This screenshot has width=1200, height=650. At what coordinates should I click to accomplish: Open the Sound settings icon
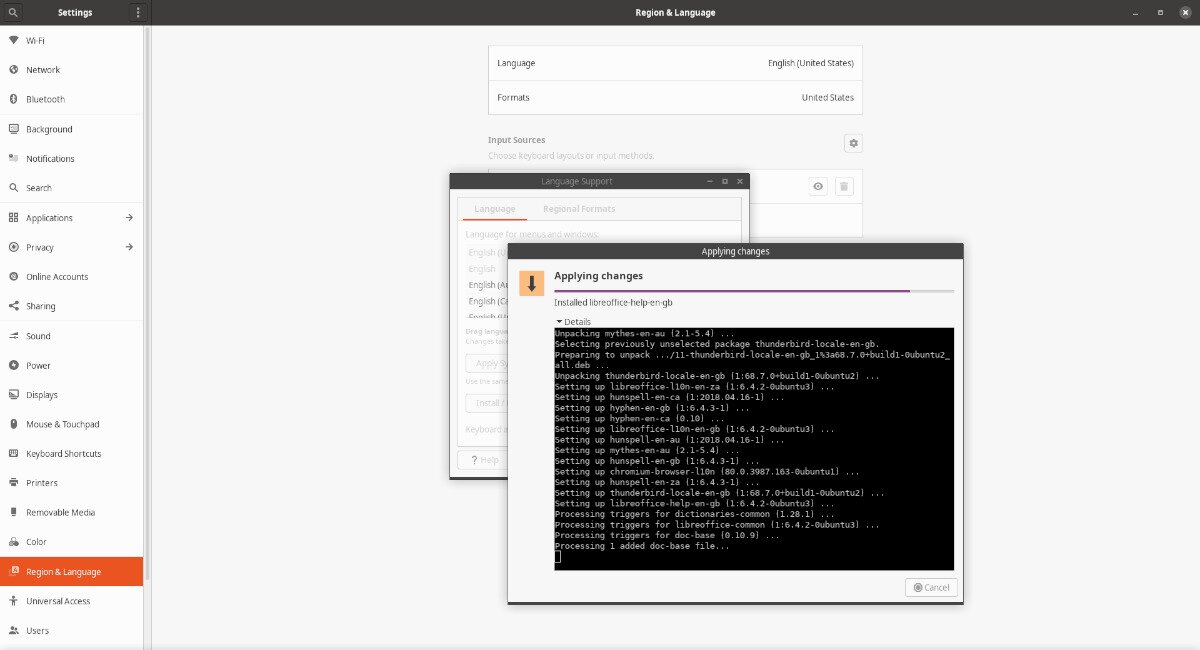click(14, 335)
